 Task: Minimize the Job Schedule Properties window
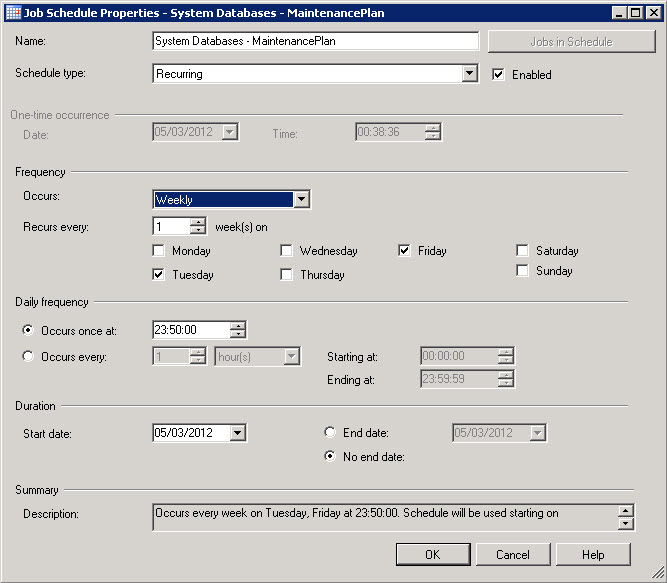pyautogui.click(x=619, y=13)
